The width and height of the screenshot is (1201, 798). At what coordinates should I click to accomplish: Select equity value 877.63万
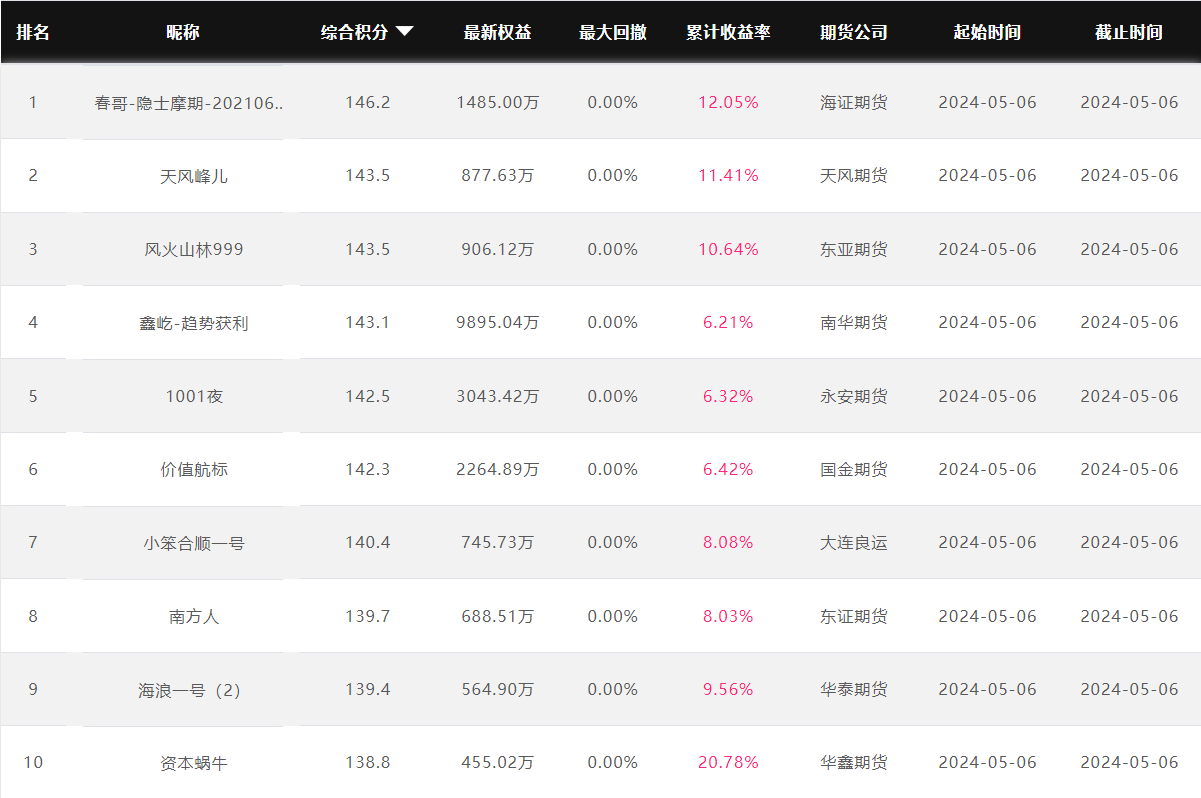click(x=498, y=175)
